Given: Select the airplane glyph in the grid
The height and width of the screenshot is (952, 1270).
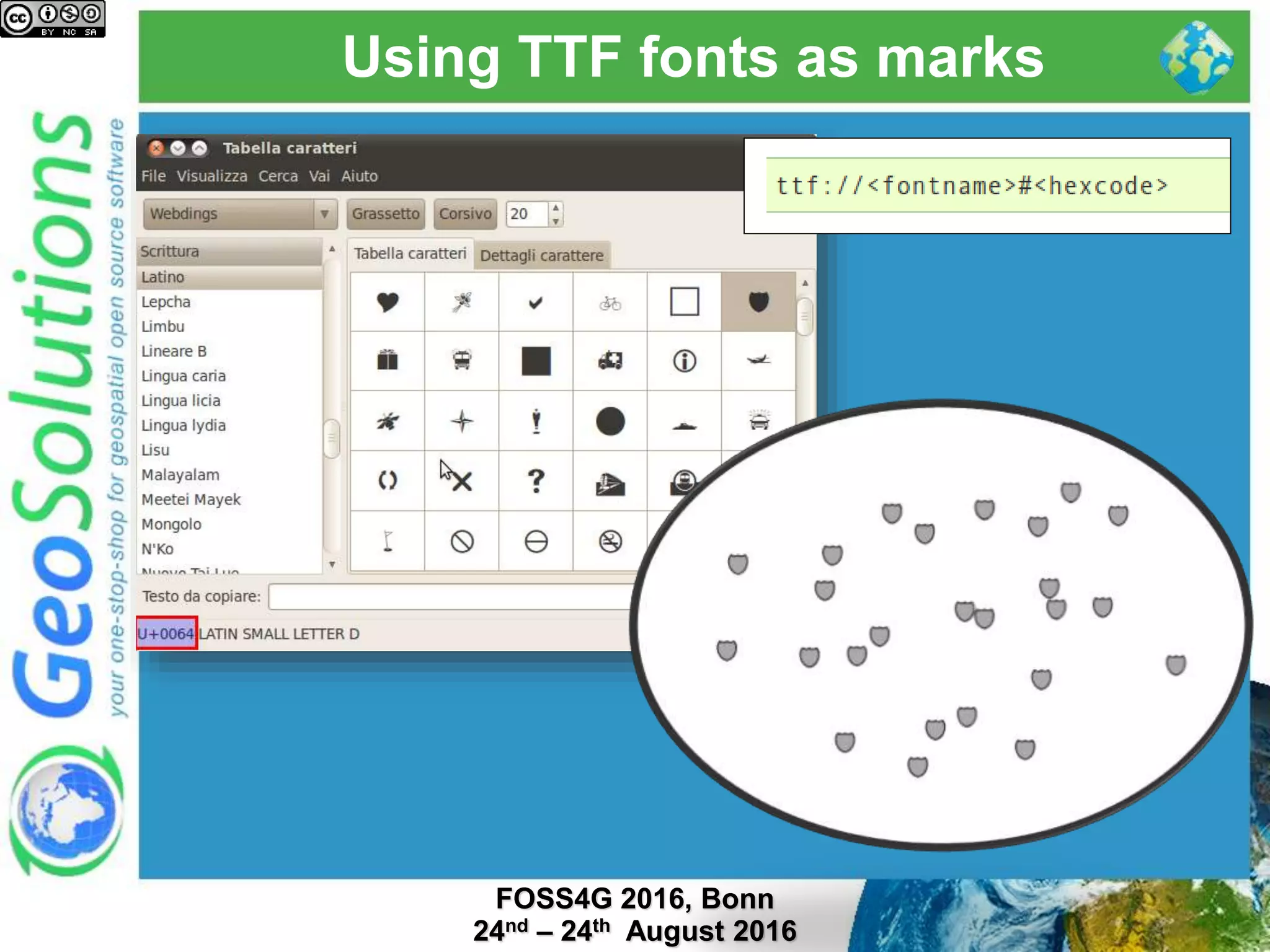Looking at the screenshot, I should click(758, 359).
